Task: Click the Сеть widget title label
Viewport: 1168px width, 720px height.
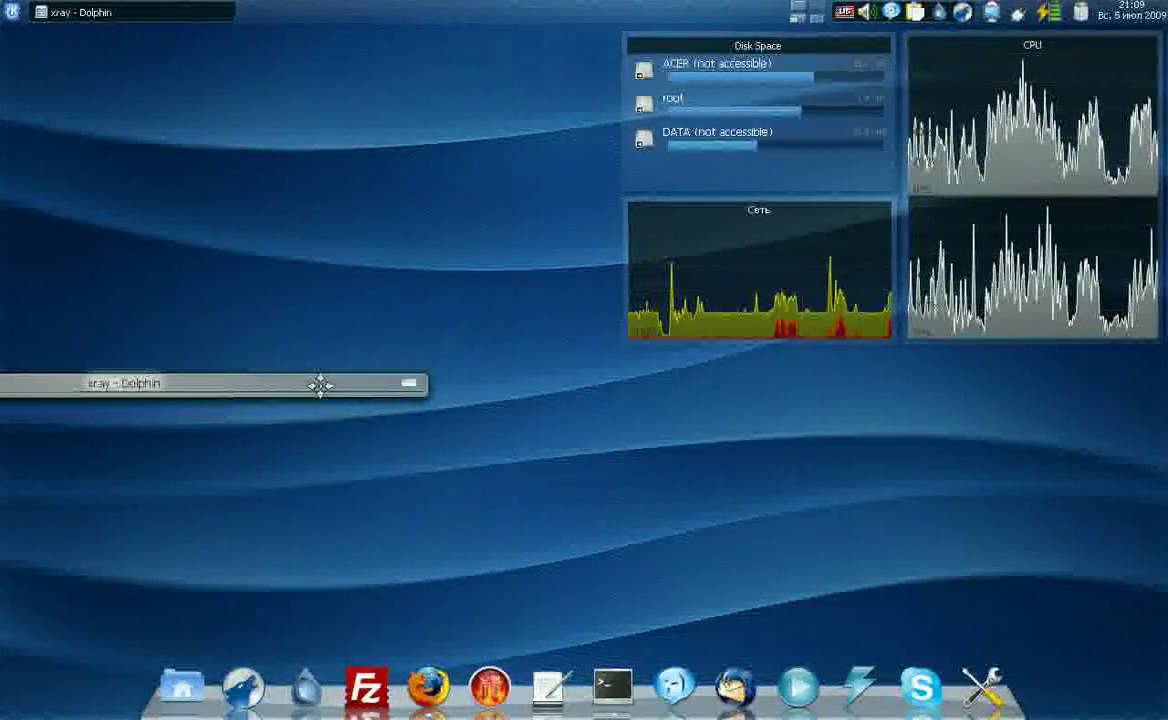Action: pos(758,210)
